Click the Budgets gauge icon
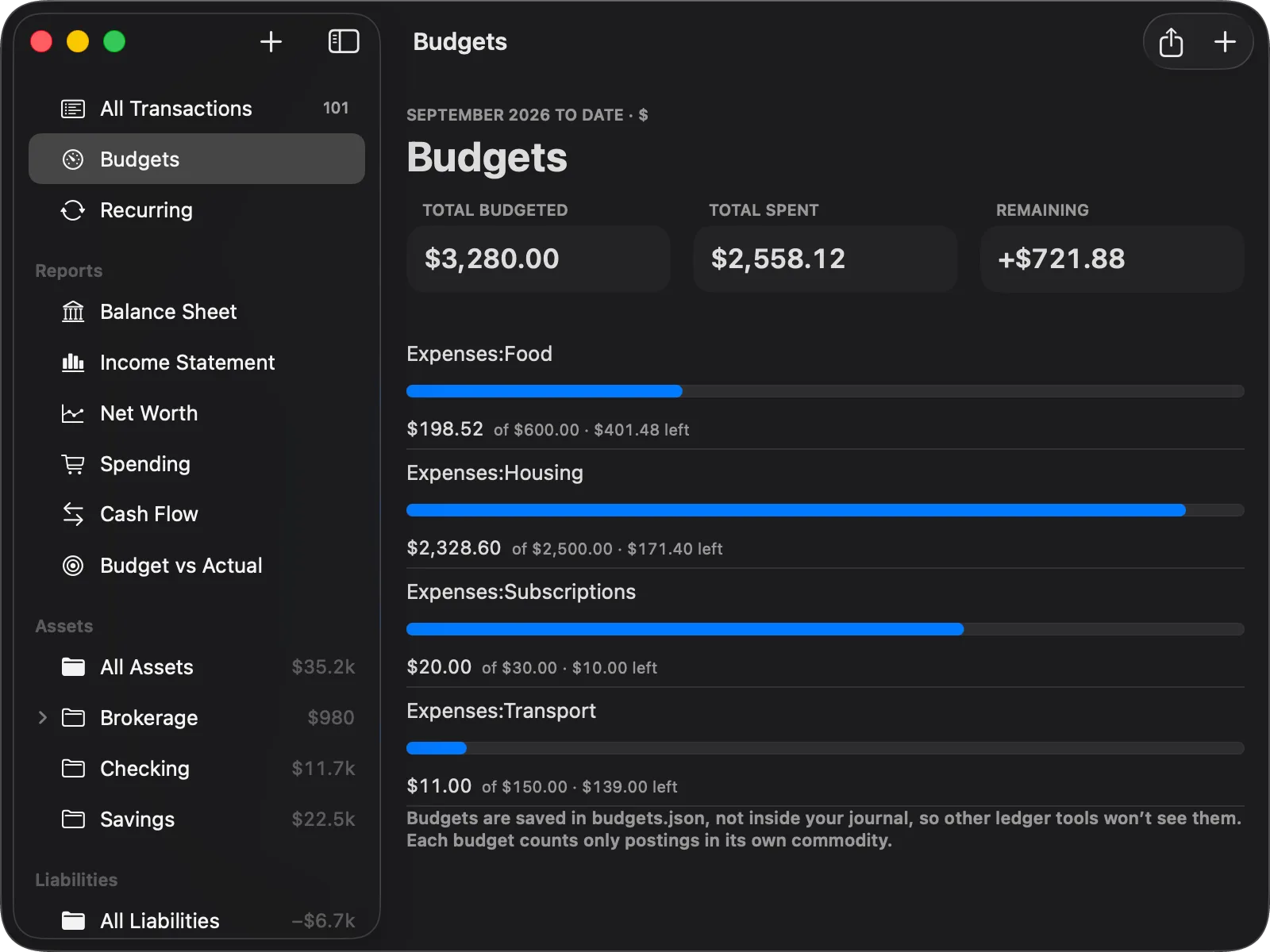The height and width of the screenshot is (952, 1270). [x=73, y=159]
